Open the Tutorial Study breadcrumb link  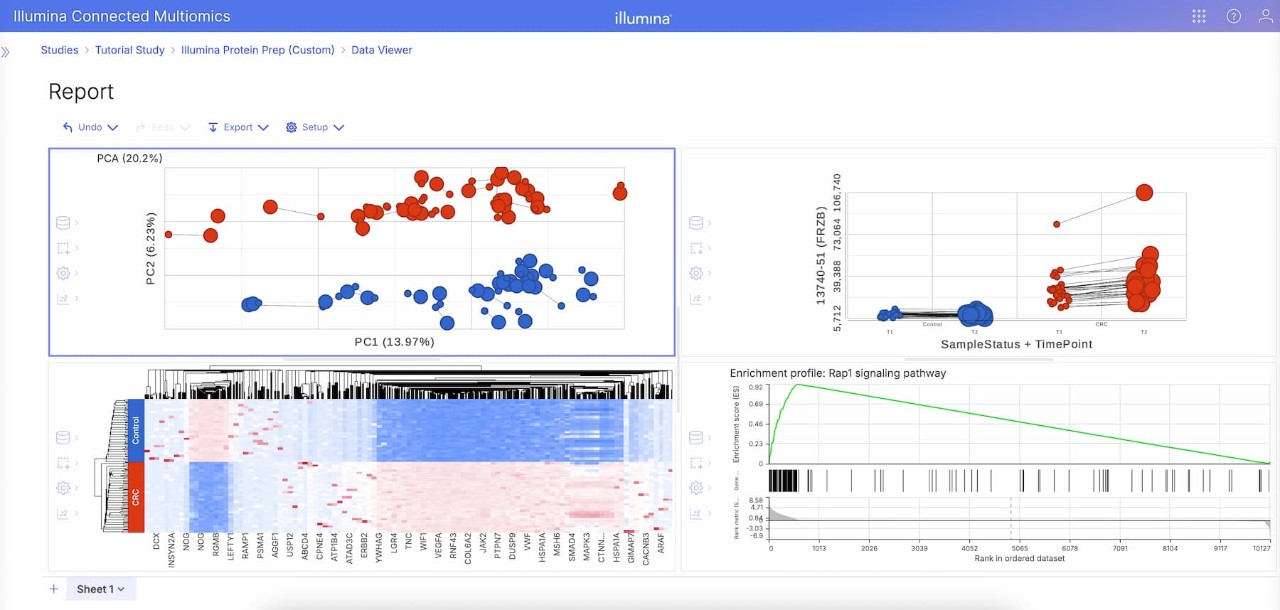point(130,50)
